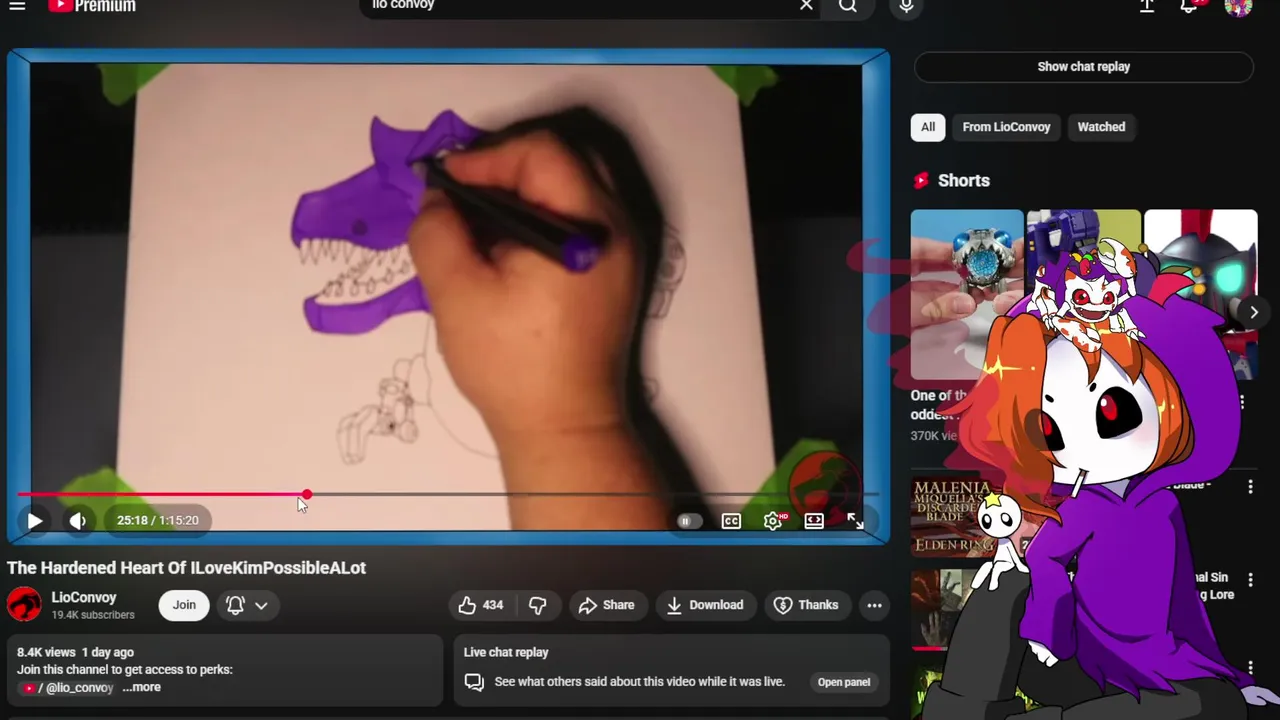Enter fullscreen mode
Viewport: 1280px width, 720px height.
click(855, 521)
